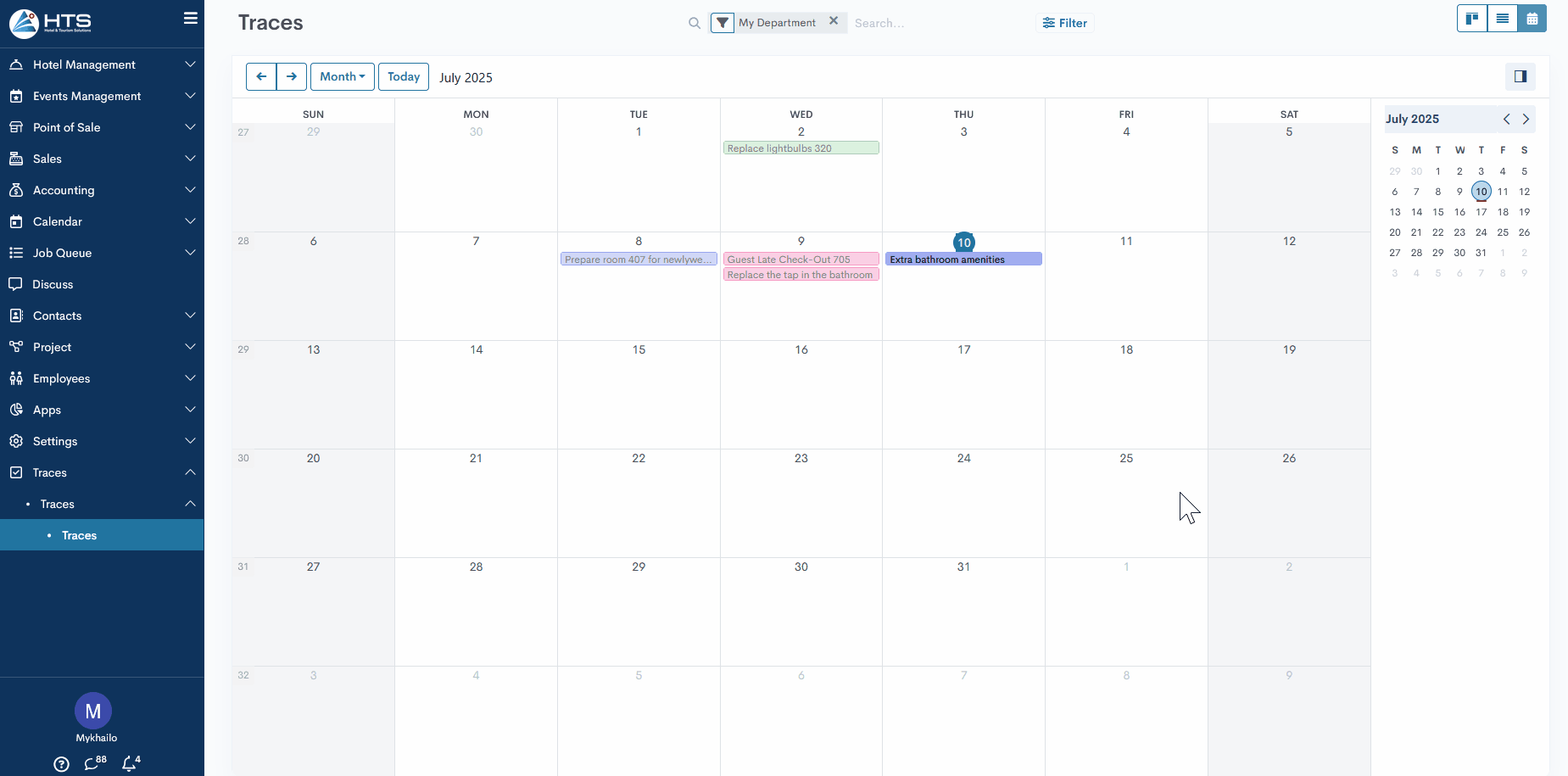Open the notifications bell icon
Viewport: 1568px width, 776px height.
coord(130,763)
